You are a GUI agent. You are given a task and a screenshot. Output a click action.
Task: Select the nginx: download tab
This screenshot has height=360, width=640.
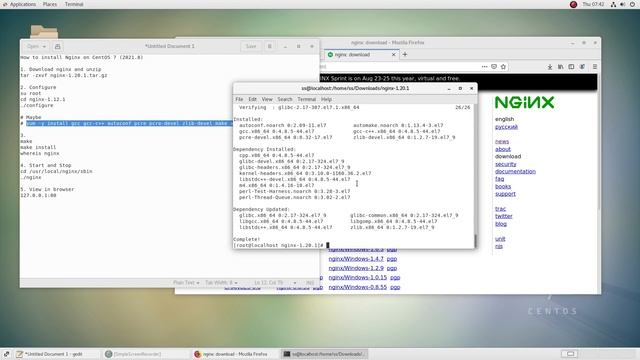(x=361, y=54)
